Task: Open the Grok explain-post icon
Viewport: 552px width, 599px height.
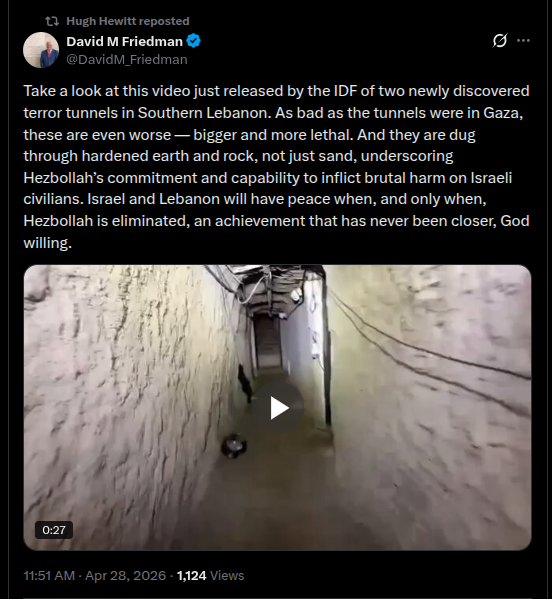Action: click(500, 40)
